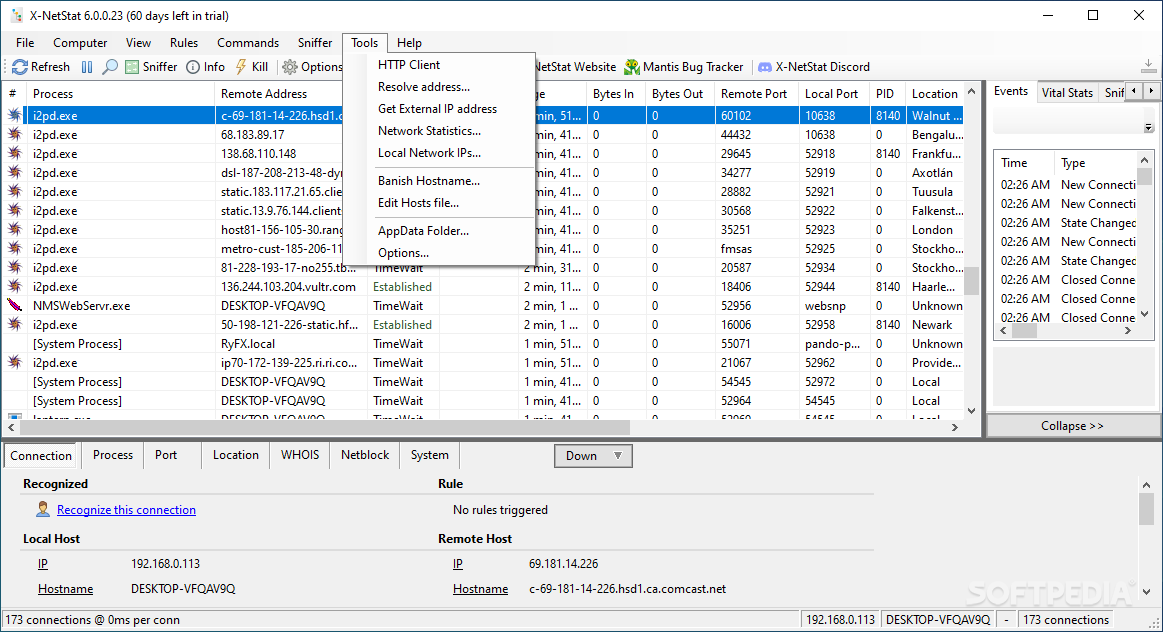This screenshot has width=1163, height=632.
Task: Select the RyFX.local connection row
Action: pyautogui.click(x=484, y=344)
